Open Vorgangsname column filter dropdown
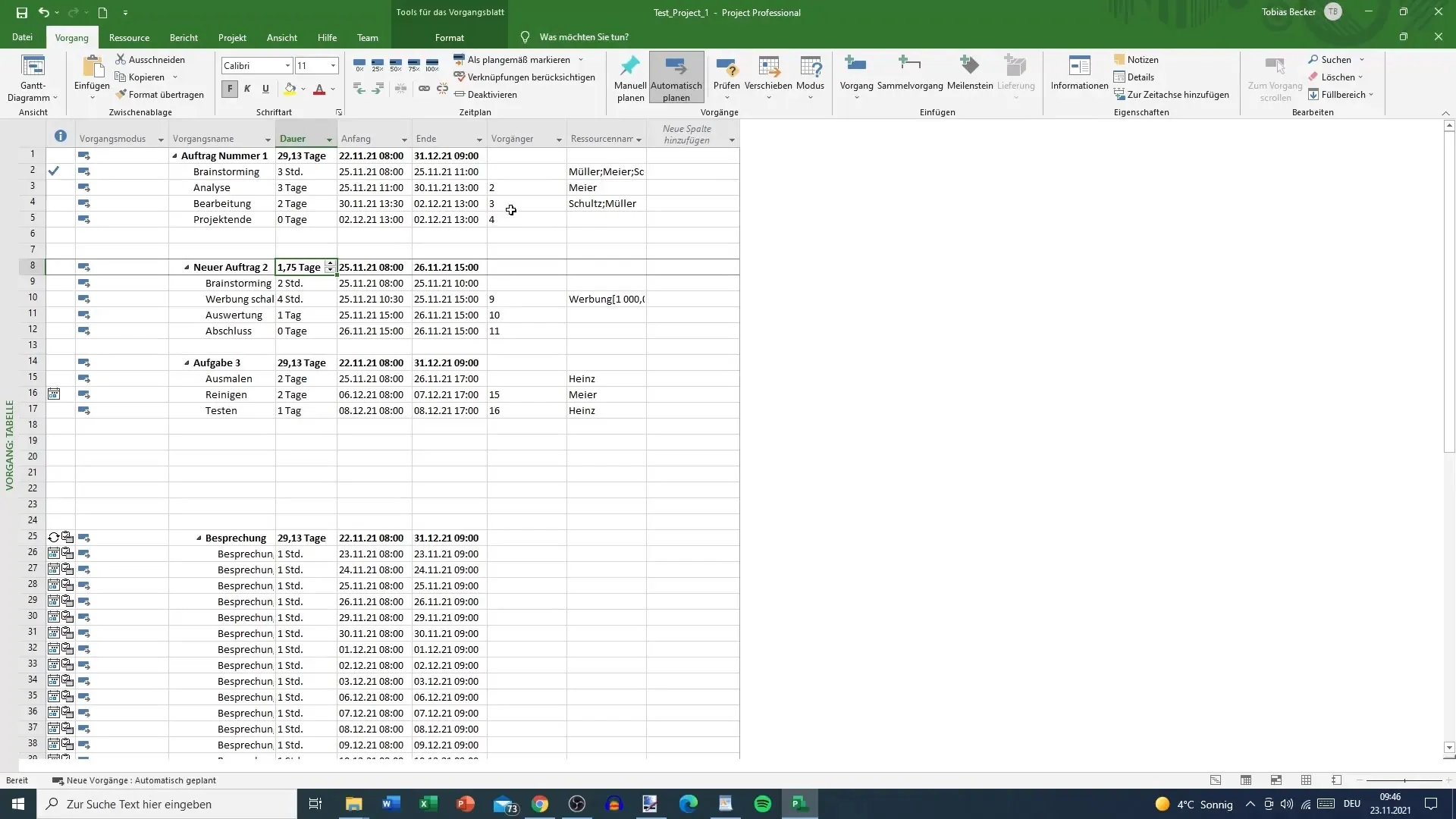The height and width of the screenshot is (819, 1456). point(268,140)
